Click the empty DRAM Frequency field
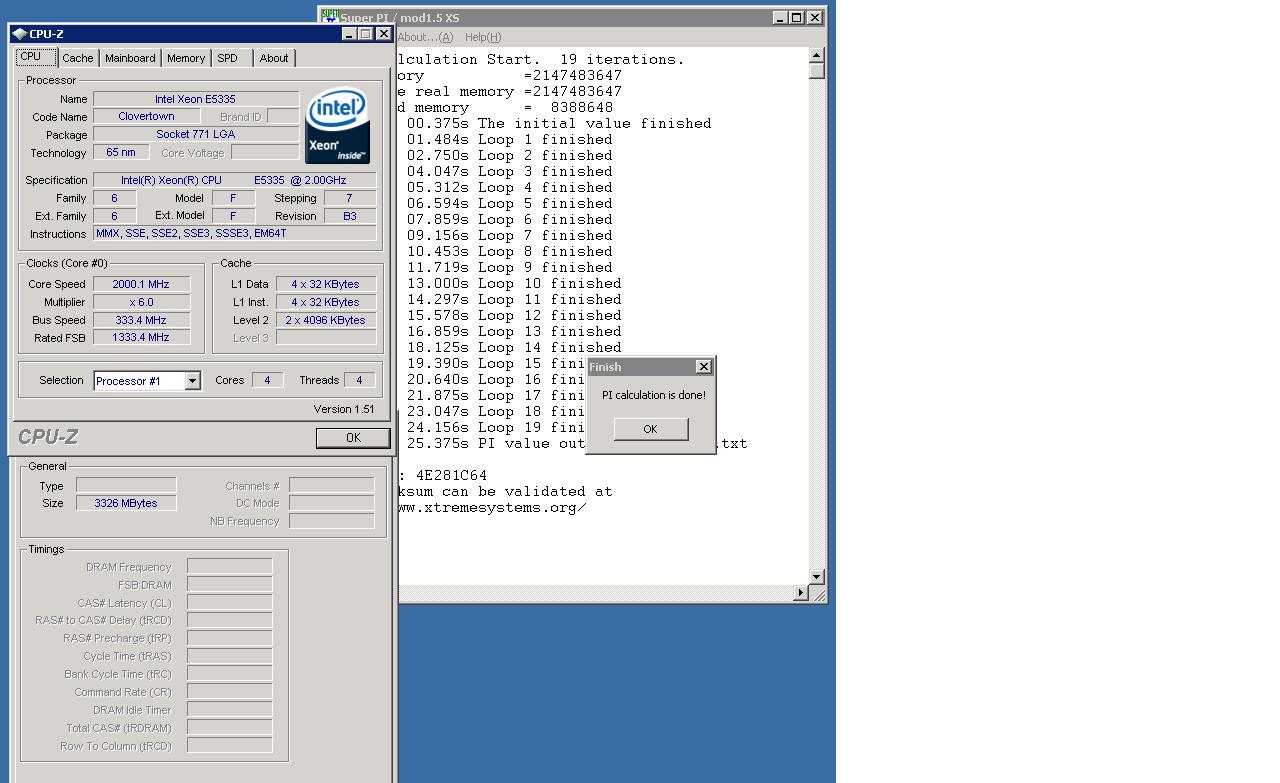The height and width of the screenshot is (783, 1280). coord(230,567)
